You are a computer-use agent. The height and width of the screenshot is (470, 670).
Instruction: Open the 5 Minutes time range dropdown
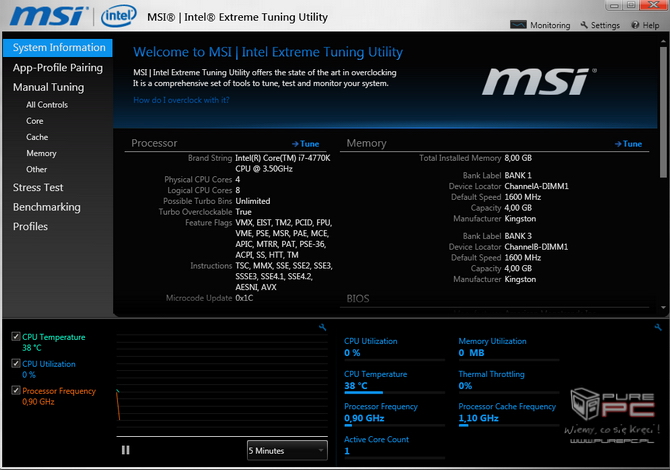[286, 450]
